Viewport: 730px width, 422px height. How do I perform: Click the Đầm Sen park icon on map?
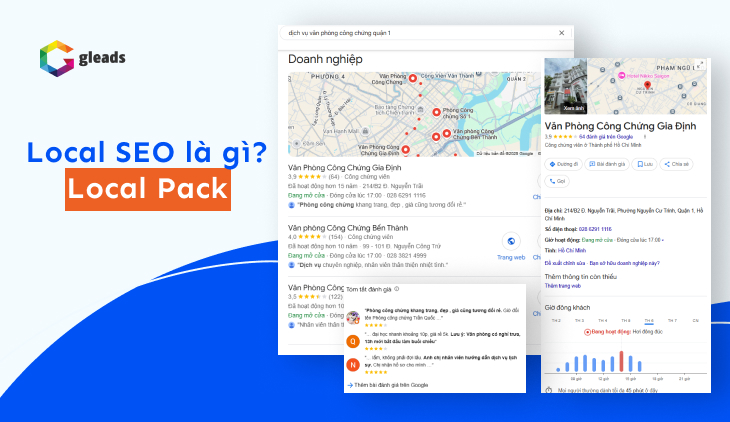click(x=297, y=144)
